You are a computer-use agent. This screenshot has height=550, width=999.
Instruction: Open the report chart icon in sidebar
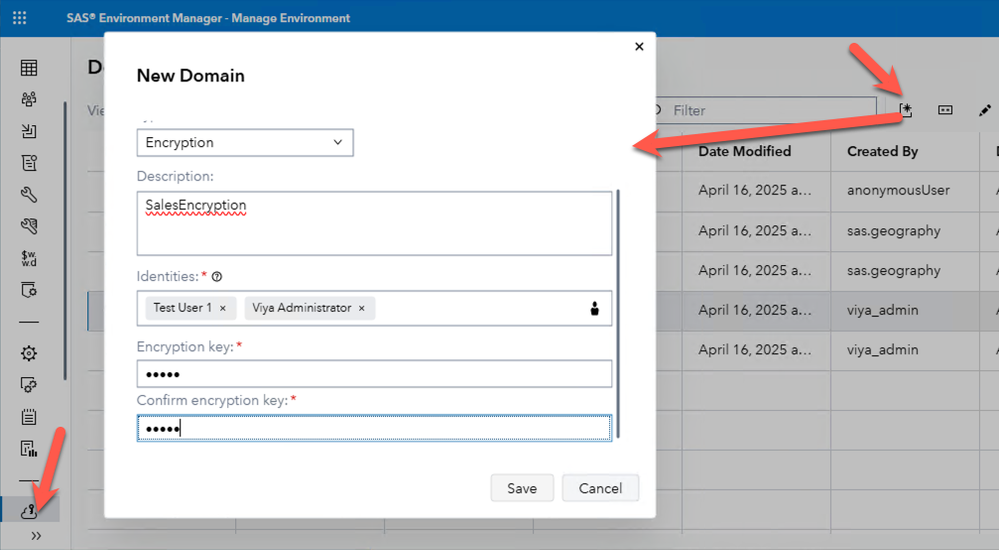tap(29, 449)
